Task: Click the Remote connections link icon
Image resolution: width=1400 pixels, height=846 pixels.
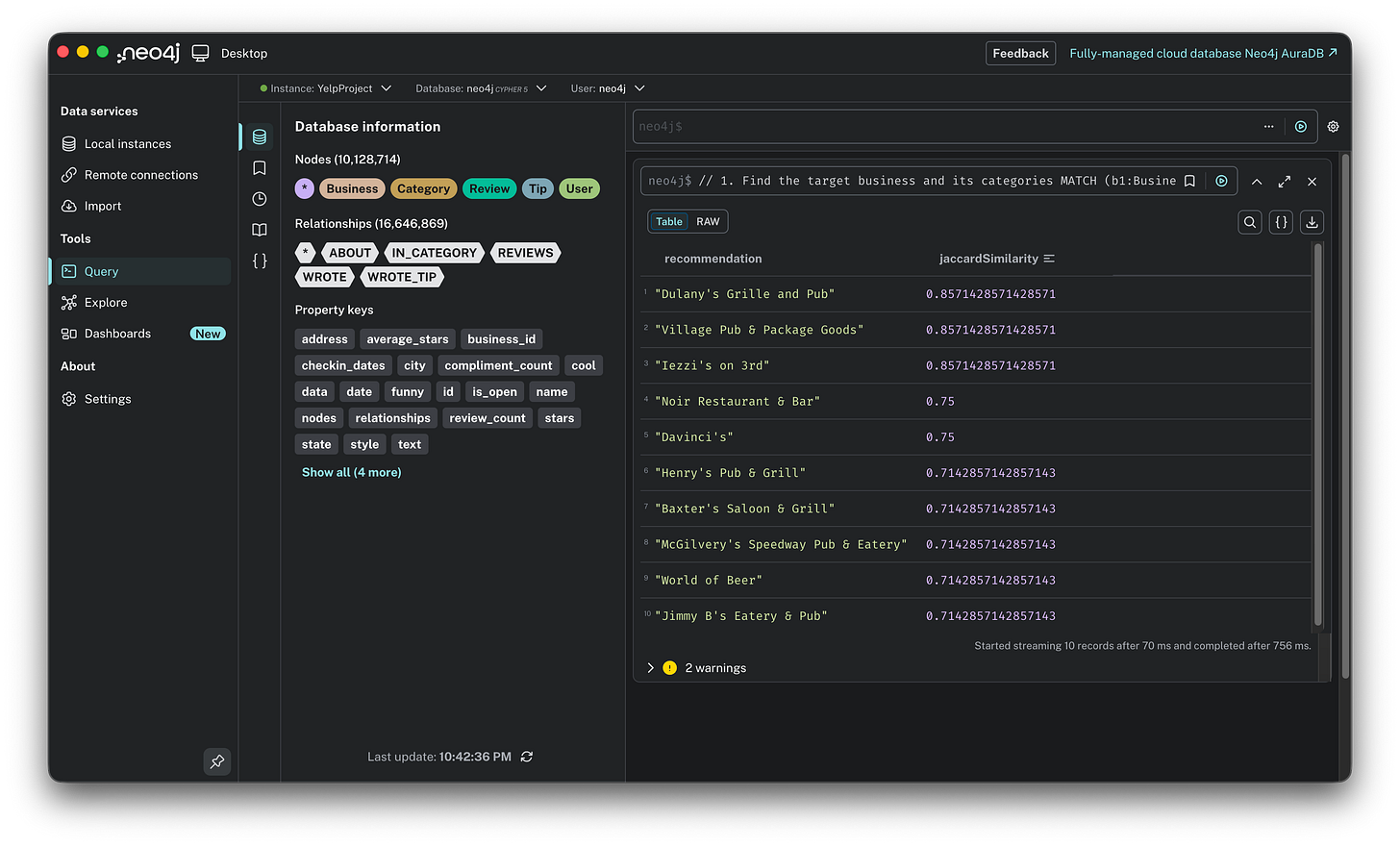Action: (69, 175)
